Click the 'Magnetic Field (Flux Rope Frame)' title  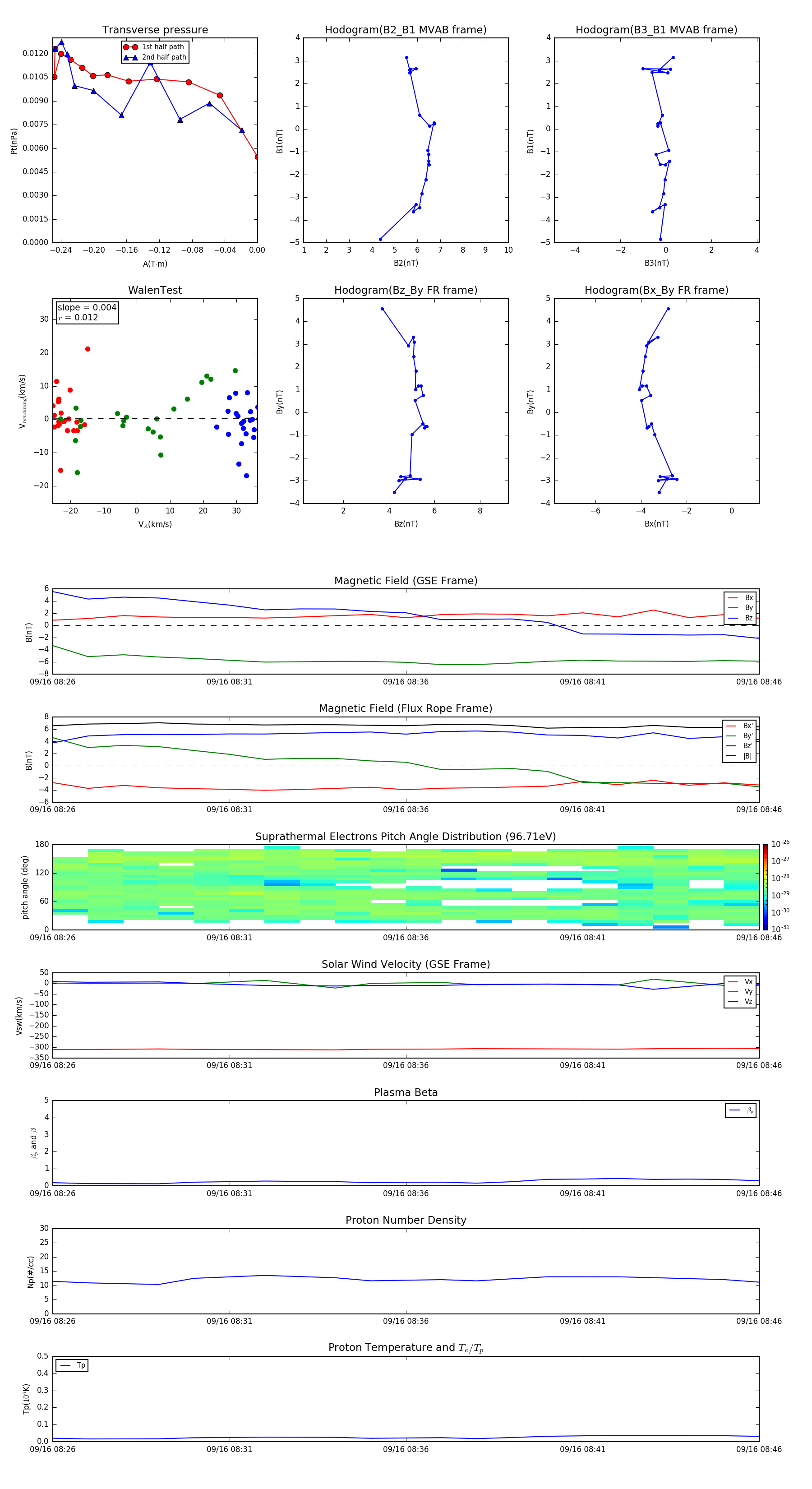(x=406, y=709)
